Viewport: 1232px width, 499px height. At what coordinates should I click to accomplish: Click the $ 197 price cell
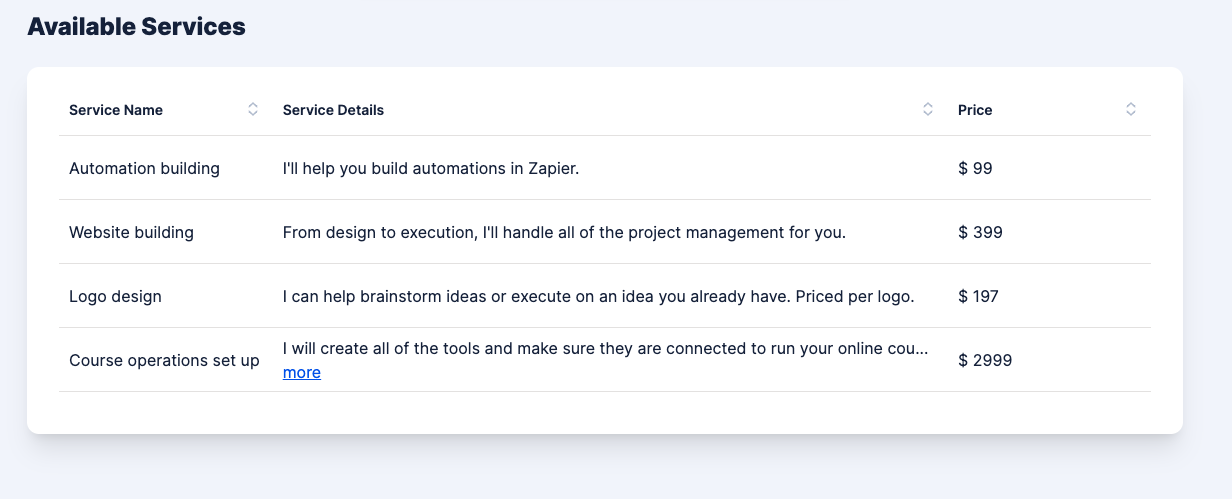pyautogui.click(x=978, y=296)
